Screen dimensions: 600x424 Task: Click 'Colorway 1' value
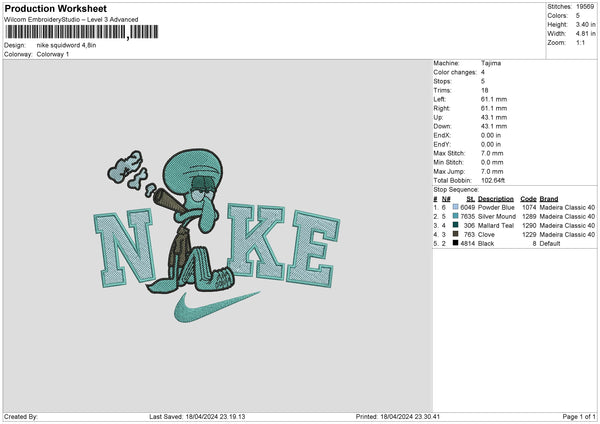pyautogui.click(x=53, y=54)
